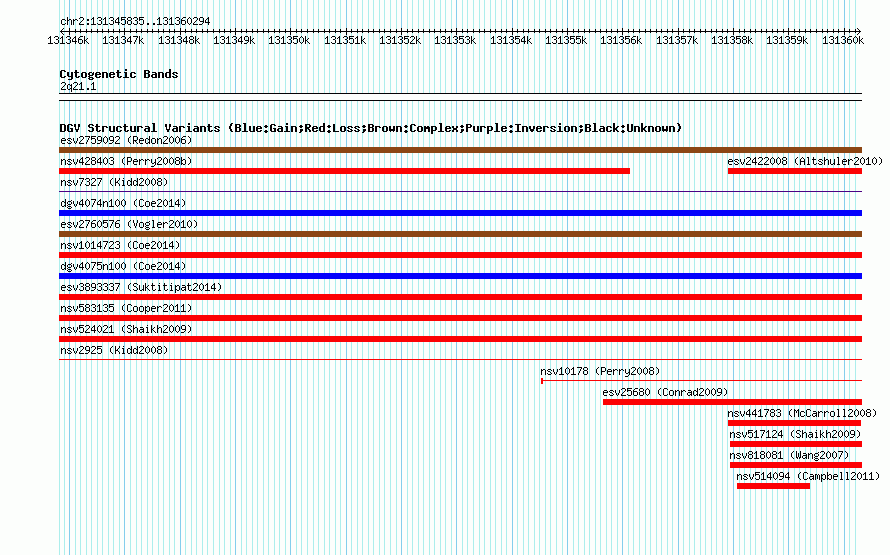Viewport: 890px width, 555px height.
Task: Click the 131355k ruler tick label
Action: (x=566, y=40)
